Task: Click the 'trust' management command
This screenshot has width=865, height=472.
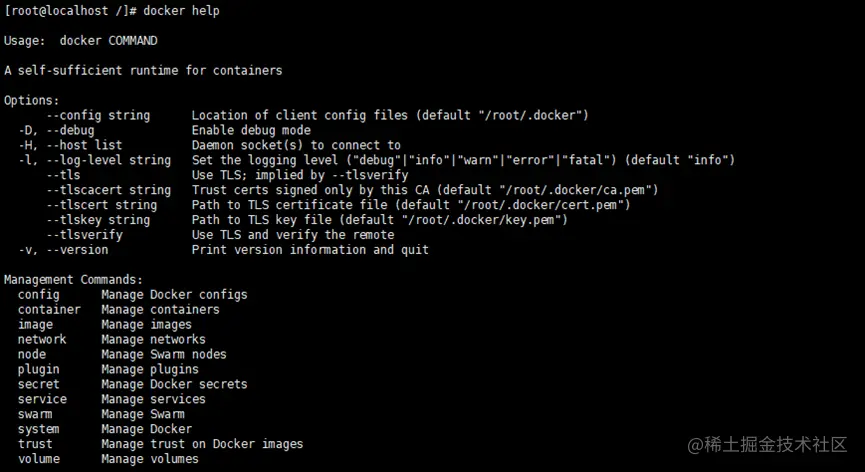Action: [35, 444]
